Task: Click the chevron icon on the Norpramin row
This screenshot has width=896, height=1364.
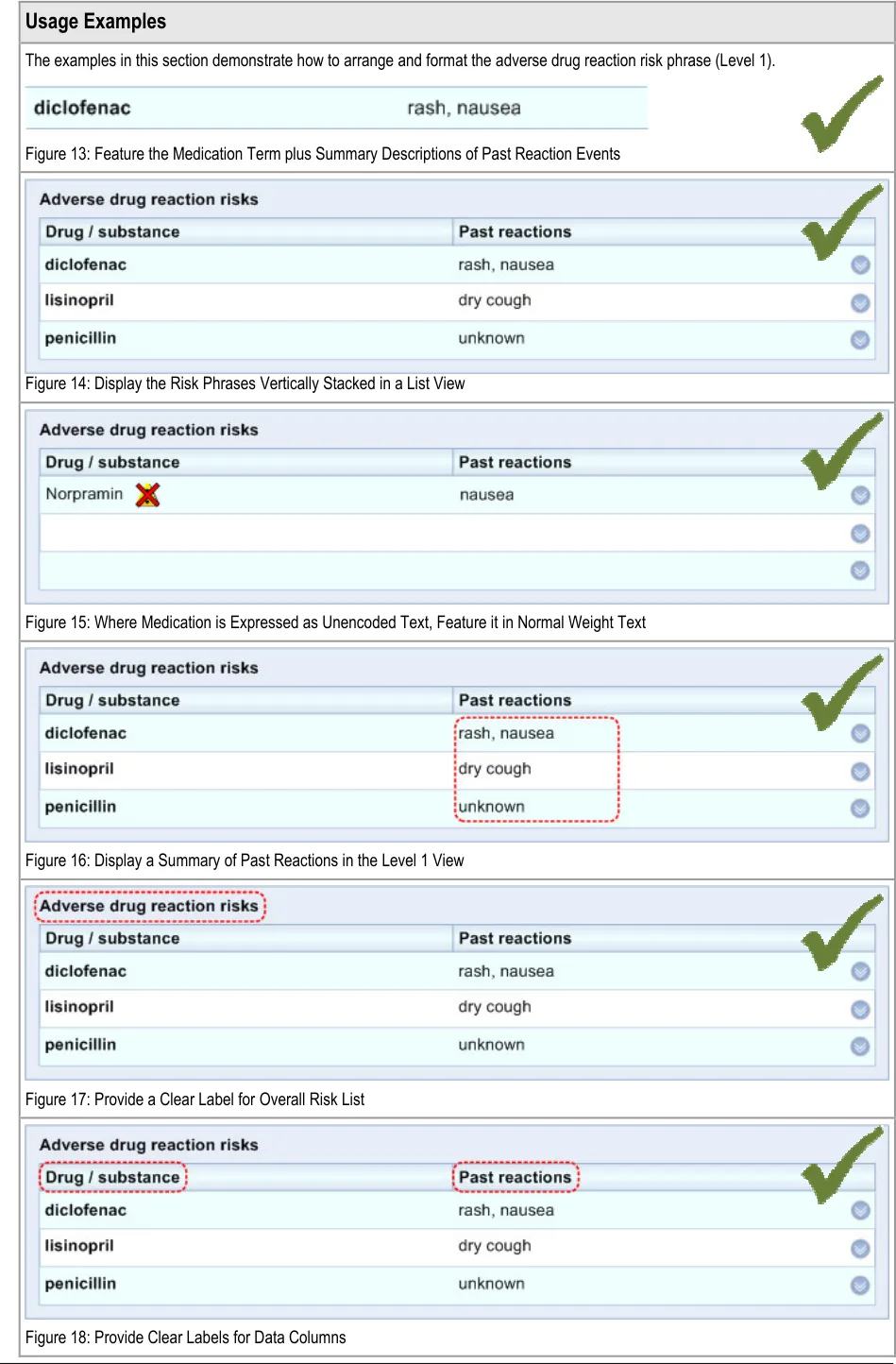Action: click(860, 496)
